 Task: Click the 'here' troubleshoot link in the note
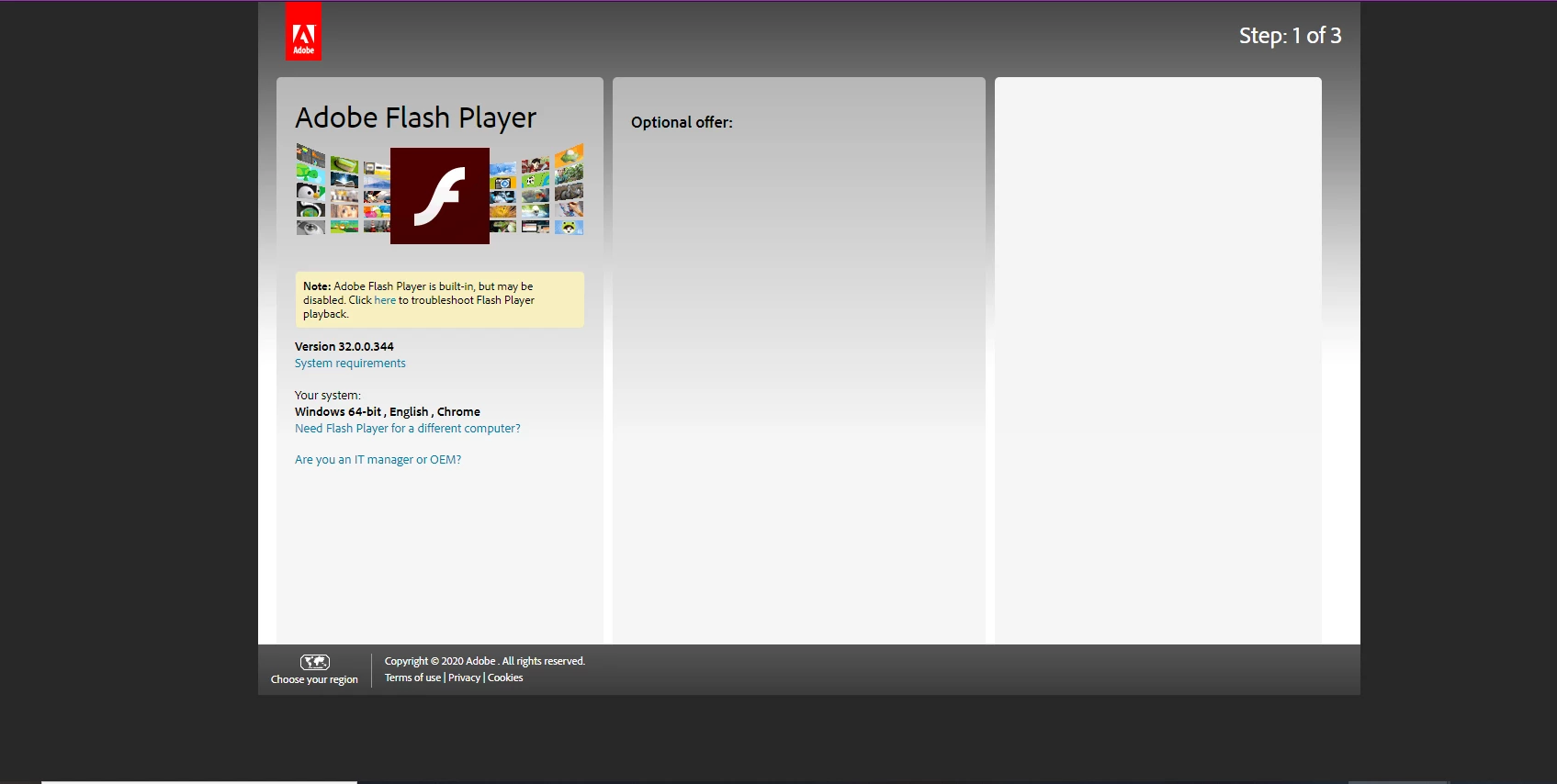coord(385,300)
